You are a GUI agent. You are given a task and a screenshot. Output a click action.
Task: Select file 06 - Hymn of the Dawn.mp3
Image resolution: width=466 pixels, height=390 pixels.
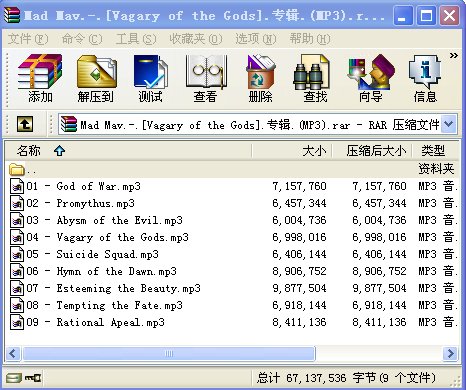pyautogui.click(x=232, y=271)
